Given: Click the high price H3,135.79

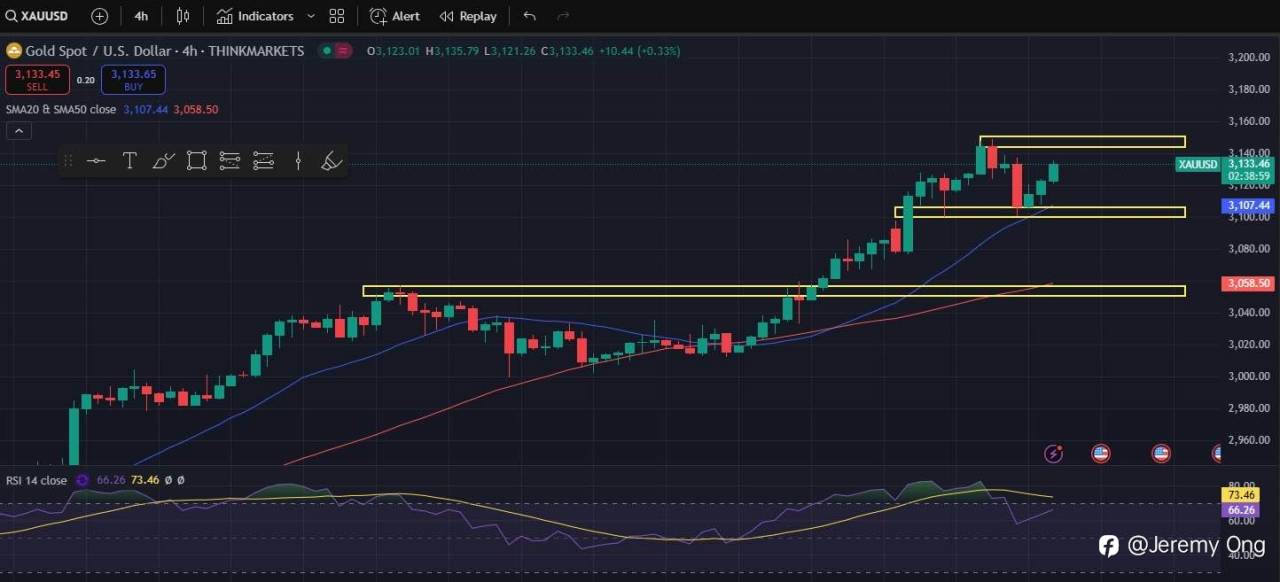Looking at the screenshot, I should click(x=452, y=51).
